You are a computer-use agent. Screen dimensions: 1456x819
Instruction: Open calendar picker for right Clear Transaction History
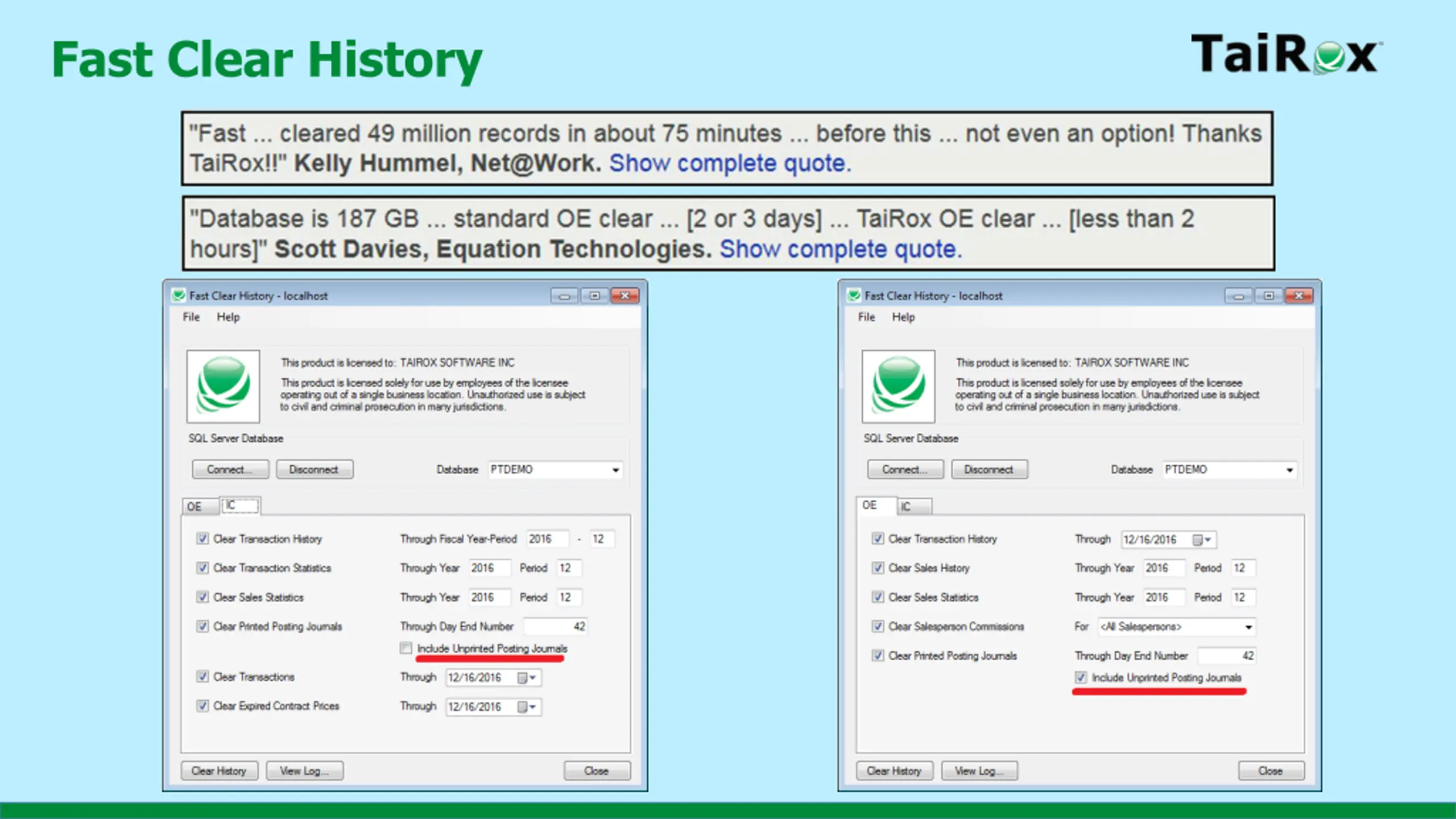(x=1201, y=540)
